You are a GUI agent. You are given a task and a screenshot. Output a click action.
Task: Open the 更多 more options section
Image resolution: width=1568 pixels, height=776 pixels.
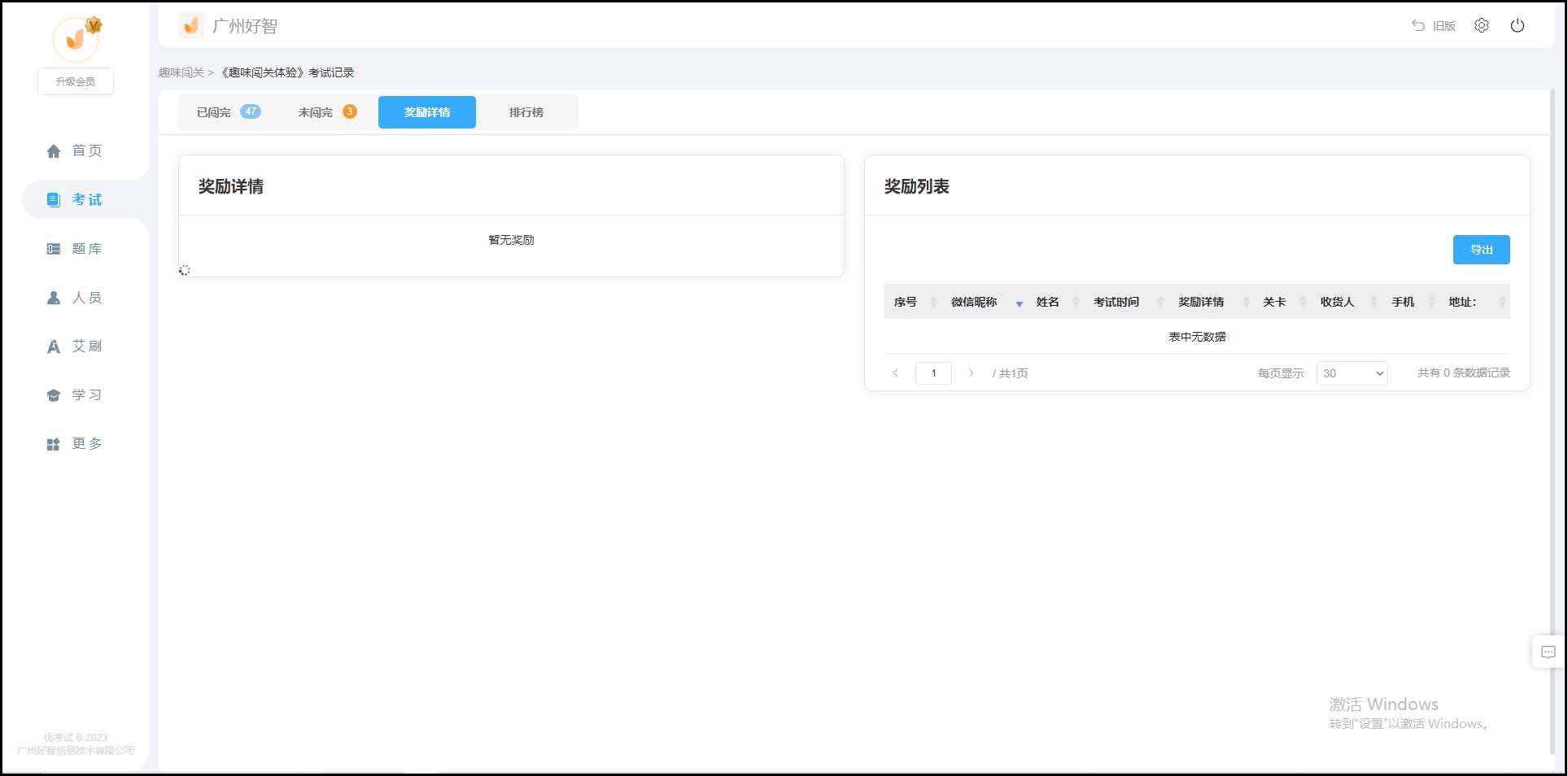point(85,443)
